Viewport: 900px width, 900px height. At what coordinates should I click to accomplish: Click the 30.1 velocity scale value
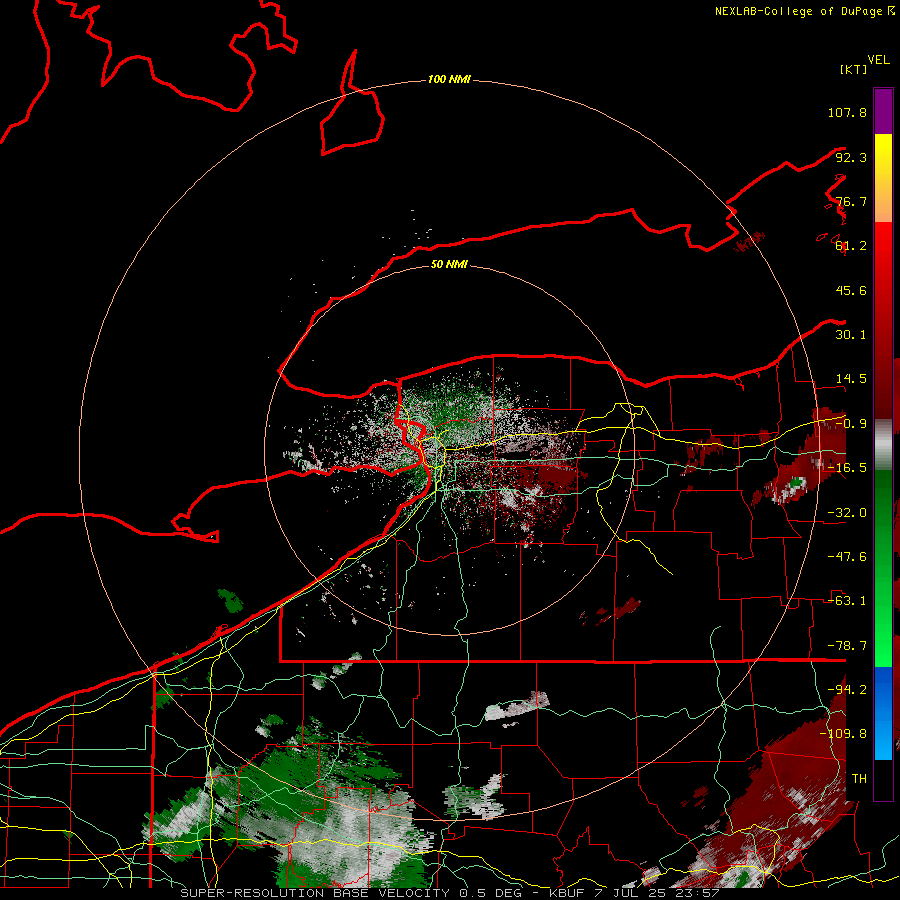[x=851, y=335]
